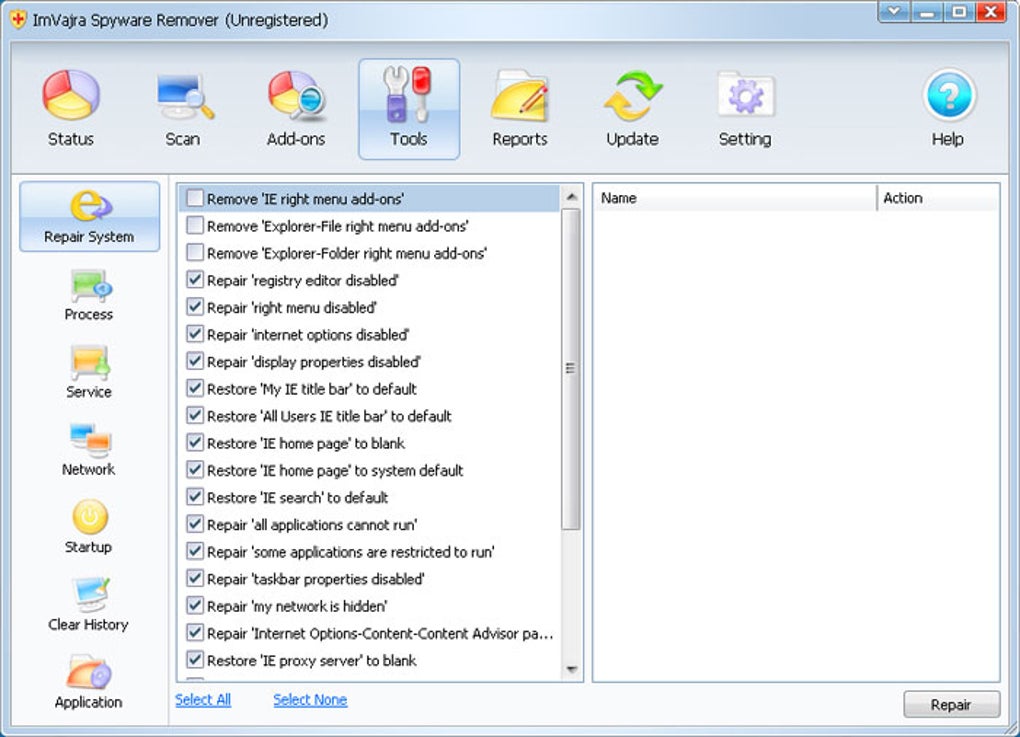This screenshot has width=1020, height=737.
Task: Open the Startup sidebar tool
Action: (x=89, y=527)
